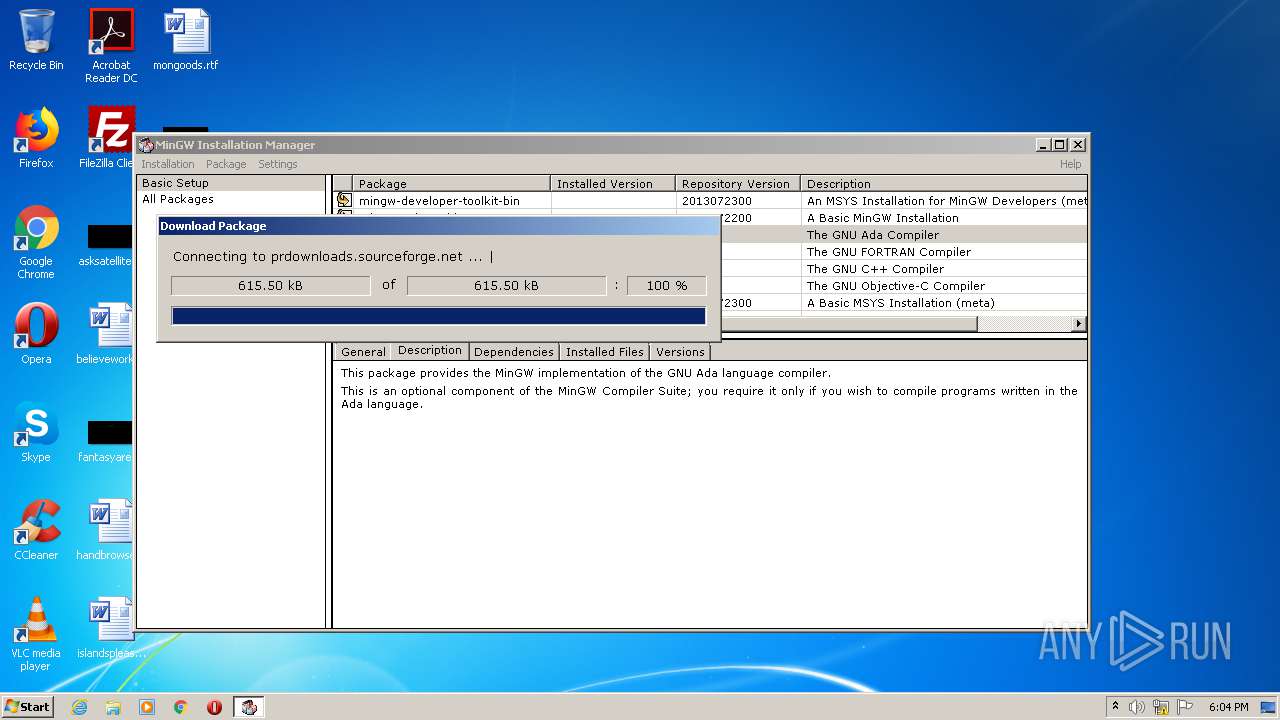Viewport: 1280px width, 720px height.
Task: Select the islandspleas document on desktop
Action: click(x=110, y=628)
